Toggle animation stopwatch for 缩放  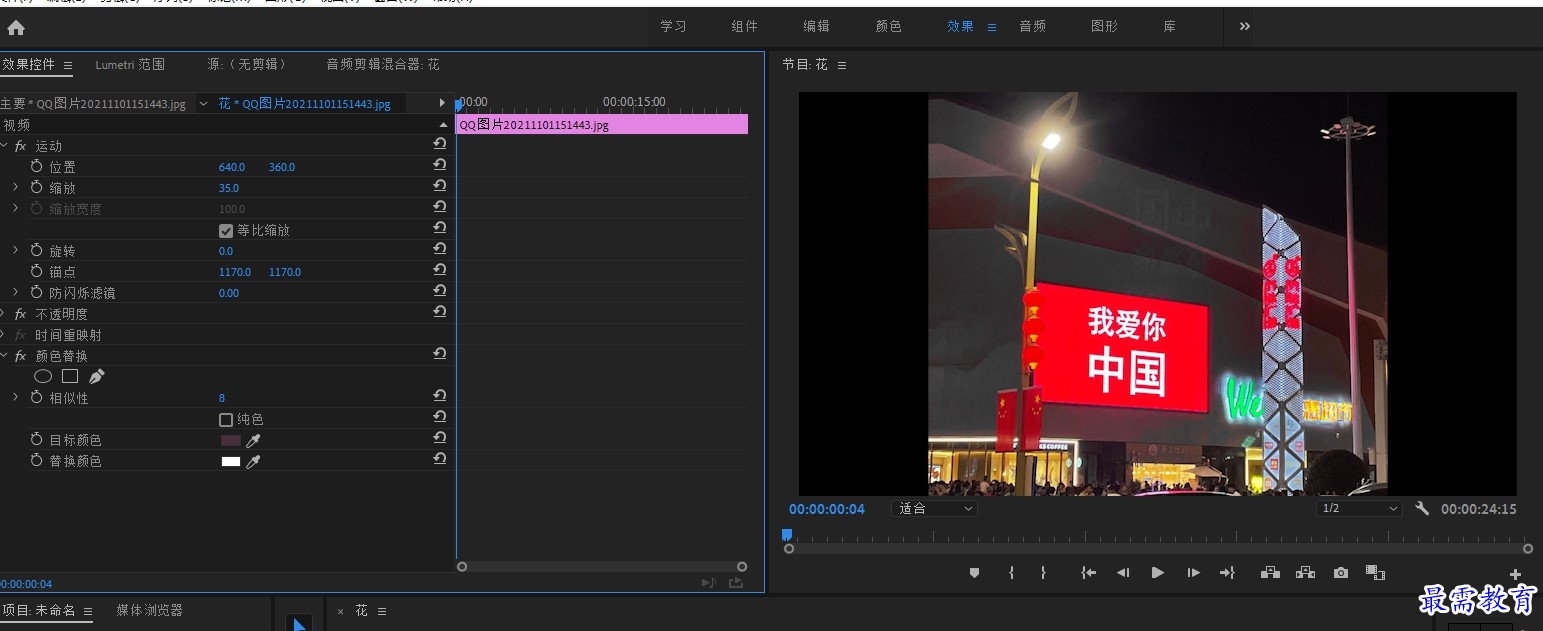click(37, 187)
